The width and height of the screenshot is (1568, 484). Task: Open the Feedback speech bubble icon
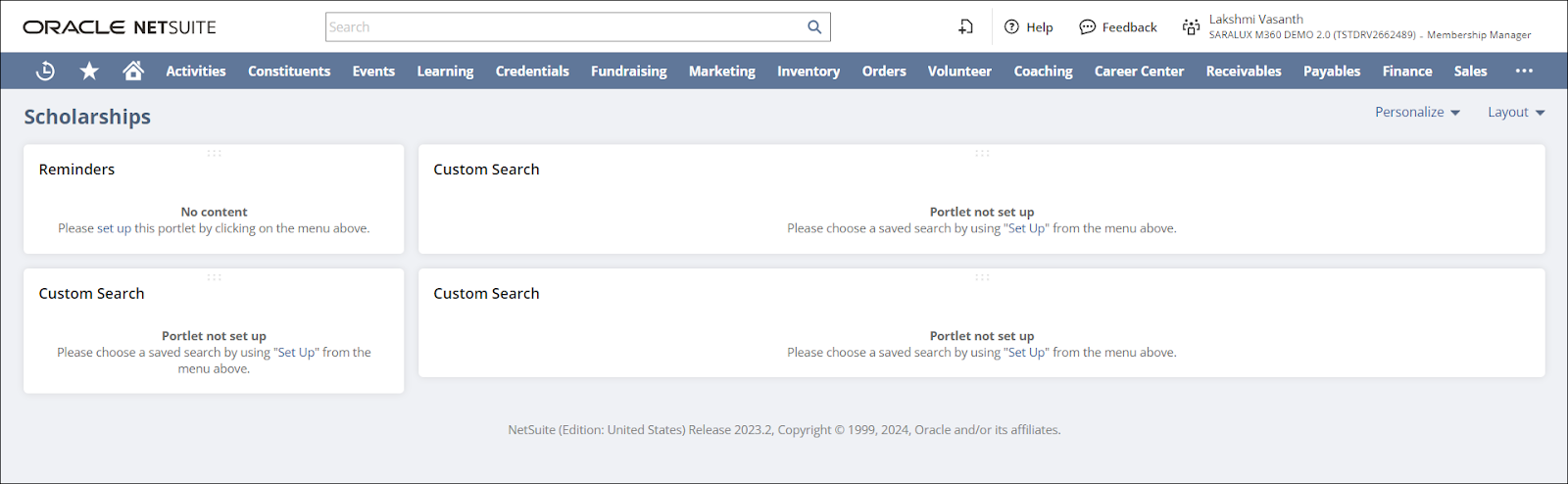[1087, 27]
